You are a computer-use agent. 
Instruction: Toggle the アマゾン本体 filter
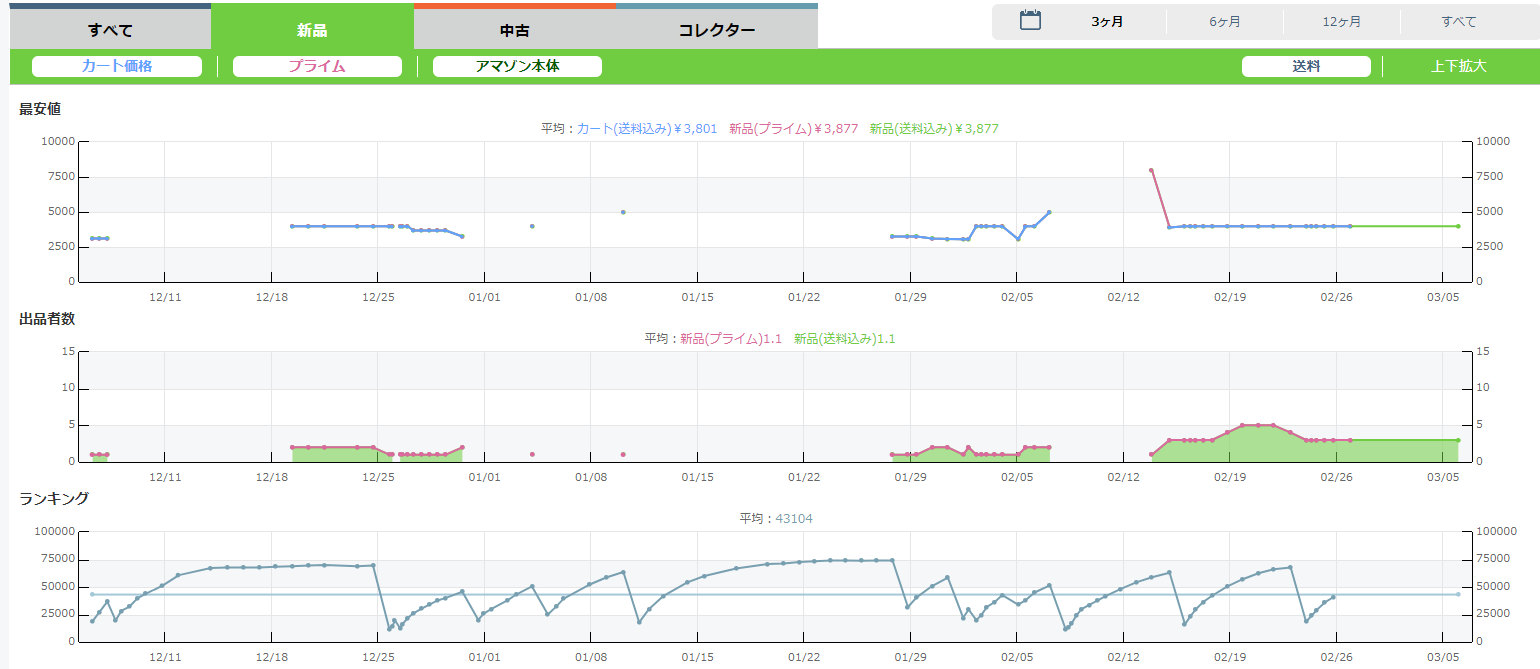(517, 67)
